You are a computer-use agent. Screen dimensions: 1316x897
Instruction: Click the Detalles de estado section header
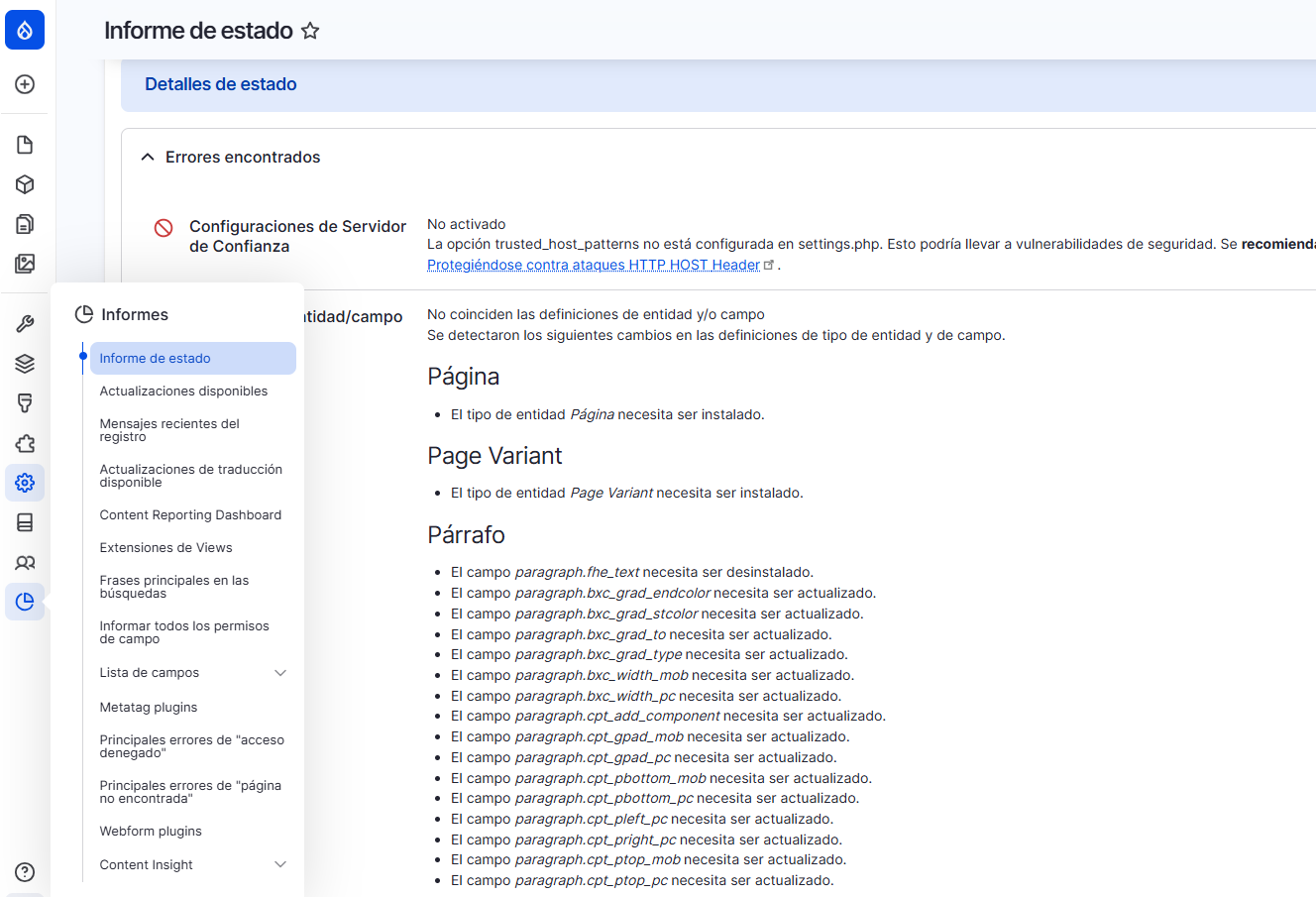[x=220, y=84]
